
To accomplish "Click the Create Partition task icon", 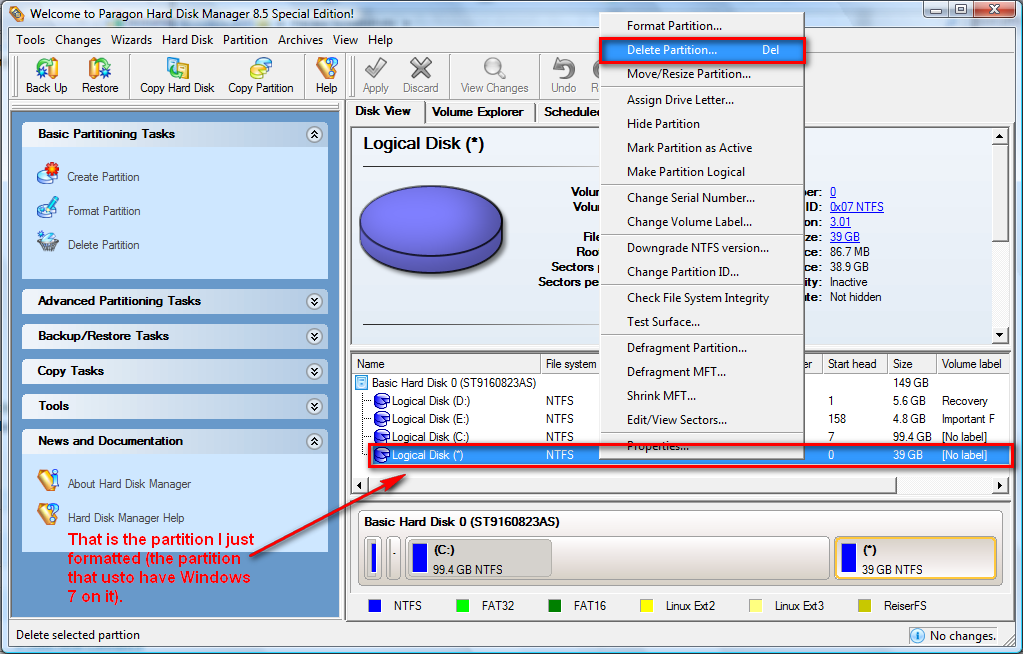I will click(x=48, y=176).
